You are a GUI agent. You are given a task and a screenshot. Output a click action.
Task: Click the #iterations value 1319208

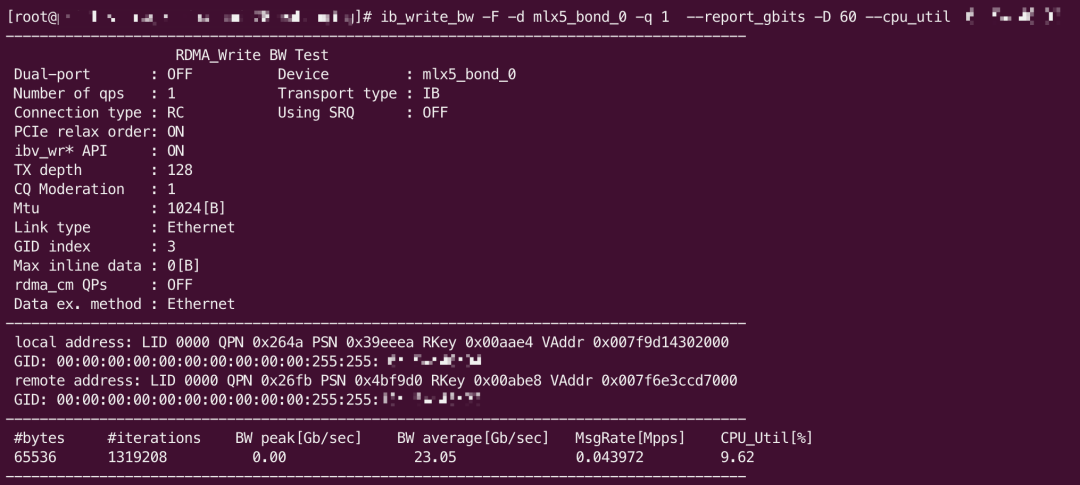point(137,457)
